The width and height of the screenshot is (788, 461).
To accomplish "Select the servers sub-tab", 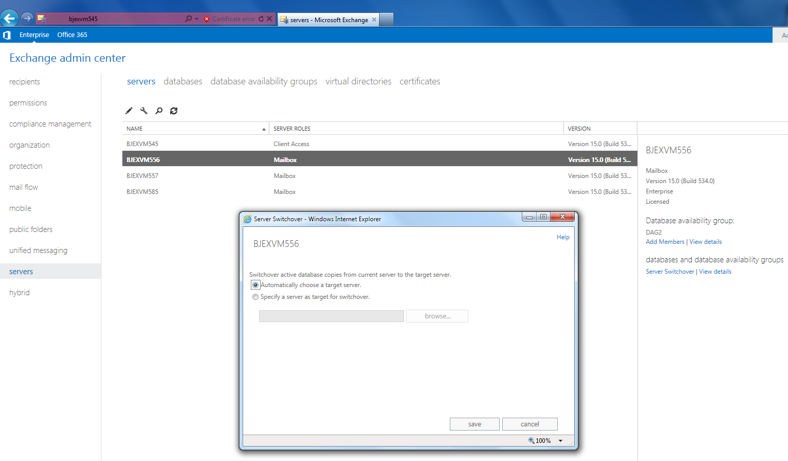I will coord(141,81).
